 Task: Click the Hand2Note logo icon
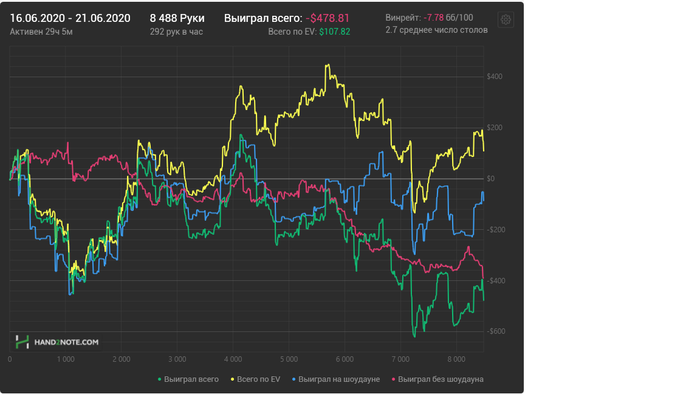tap(22, 342)
